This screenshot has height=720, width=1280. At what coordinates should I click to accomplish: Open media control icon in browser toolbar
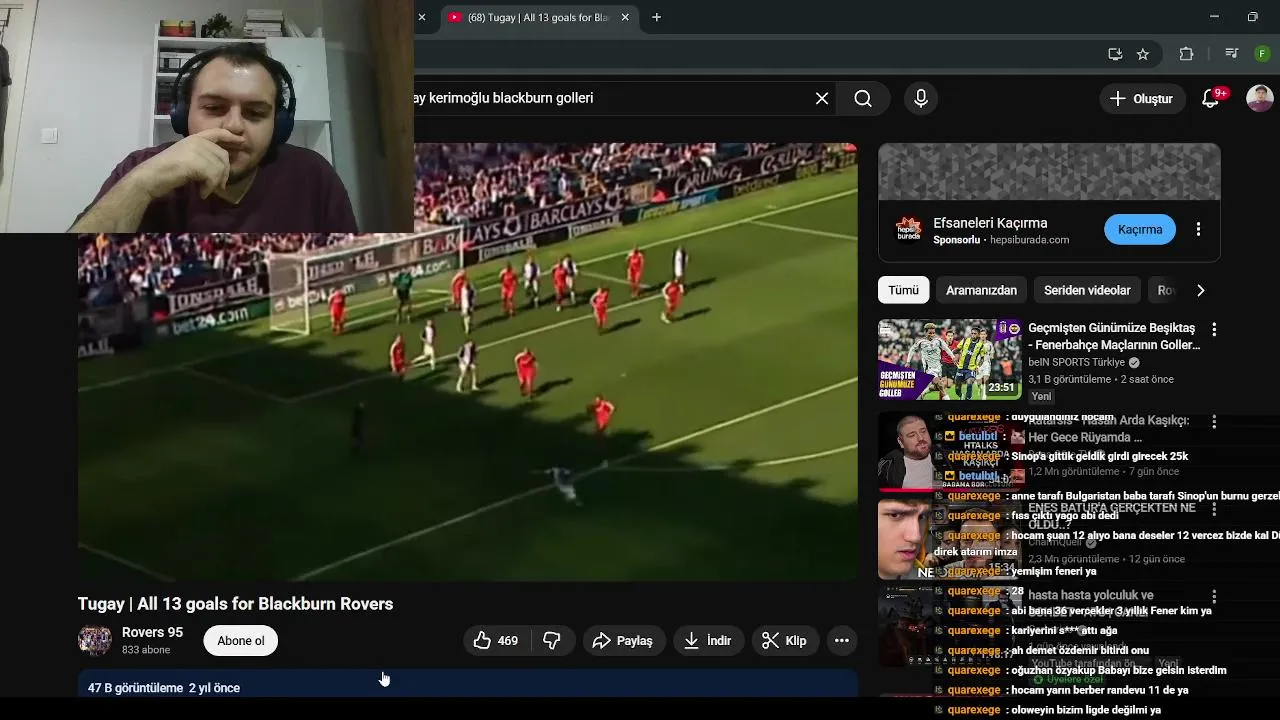point(1231,54)
